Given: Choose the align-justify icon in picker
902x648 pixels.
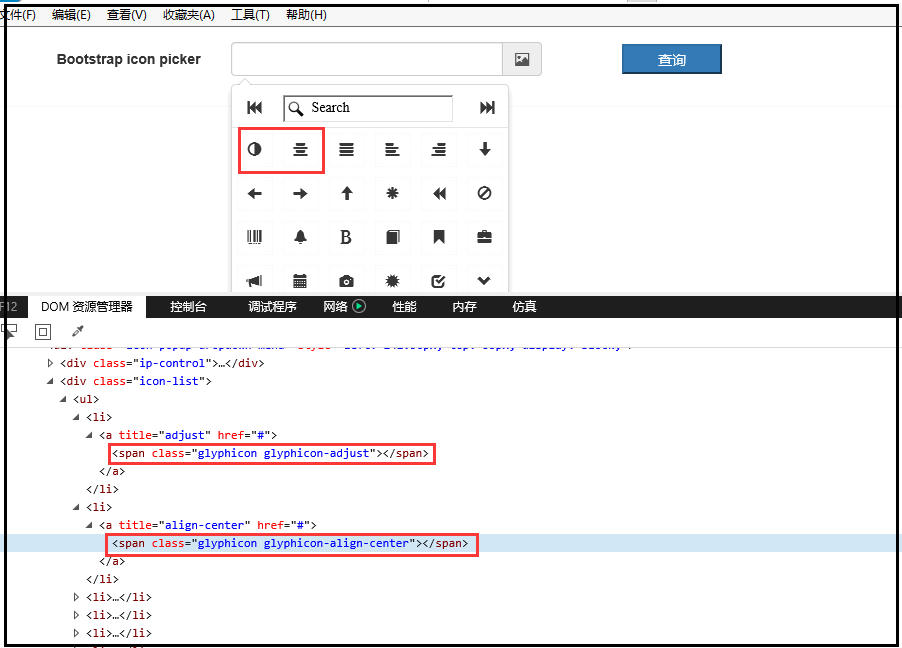Looking at the screenshot, I should pos(346,150).
